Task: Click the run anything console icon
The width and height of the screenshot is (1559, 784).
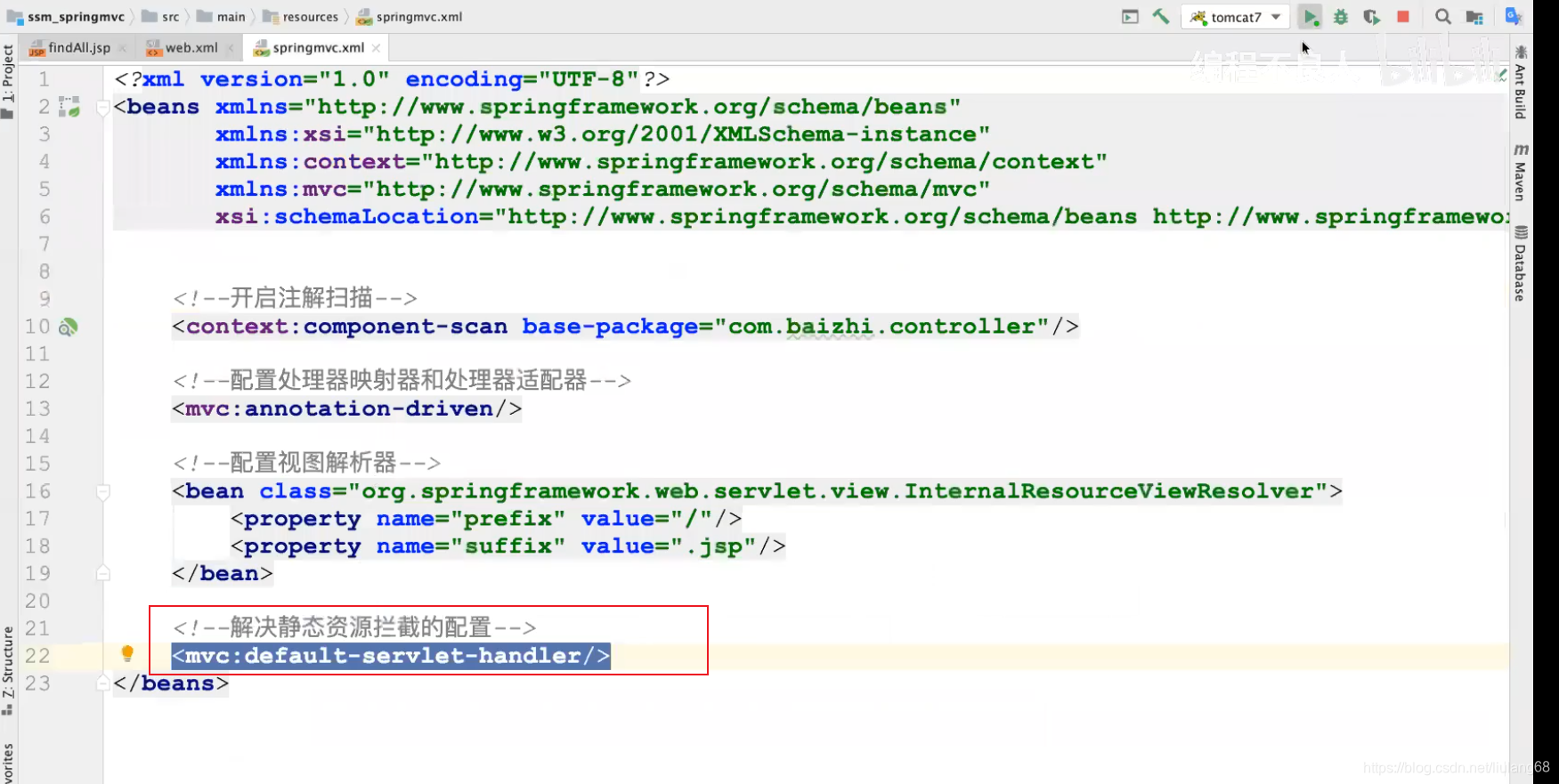Action: point(1130,17)
